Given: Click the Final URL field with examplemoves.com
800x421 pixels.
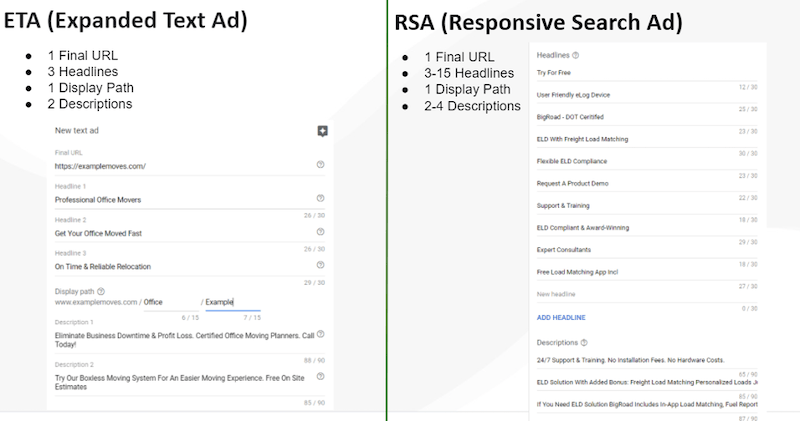Looking at the screenshot, I should coord(190,166).
